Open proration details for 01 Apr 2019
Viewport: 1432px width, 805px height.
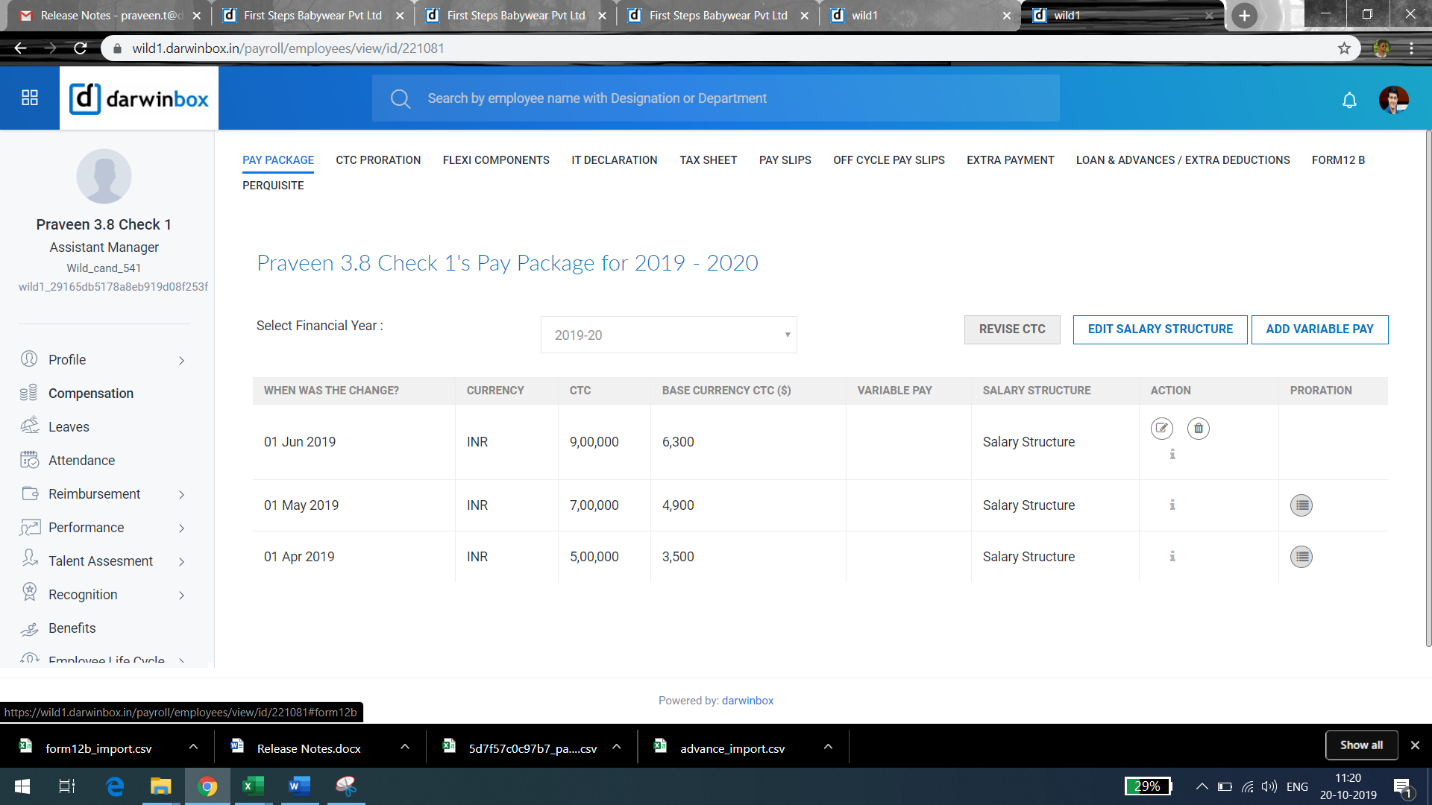(x=1301, y=557)
